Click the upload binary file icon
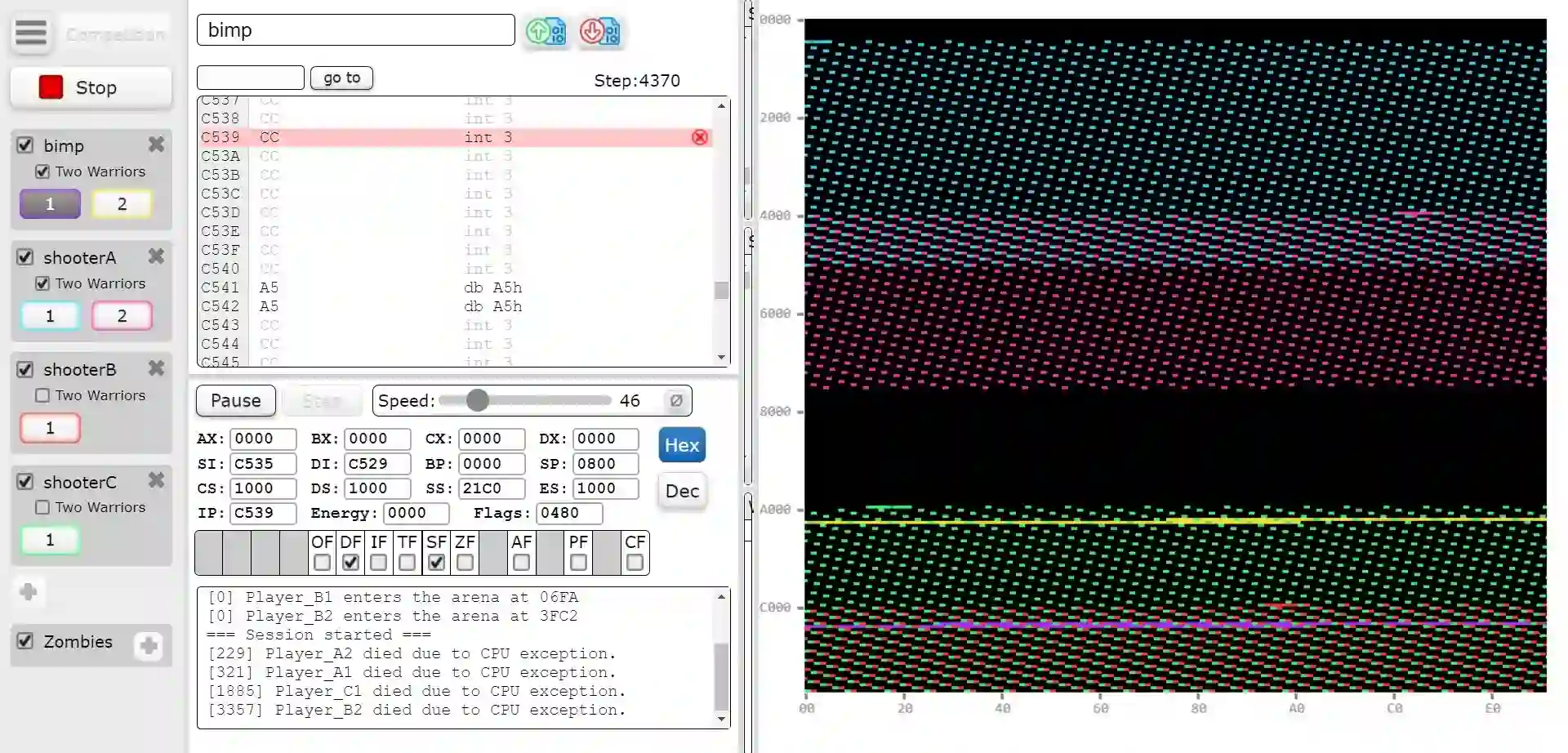The width and height of the screenshot is (1568, 753). 546,32
